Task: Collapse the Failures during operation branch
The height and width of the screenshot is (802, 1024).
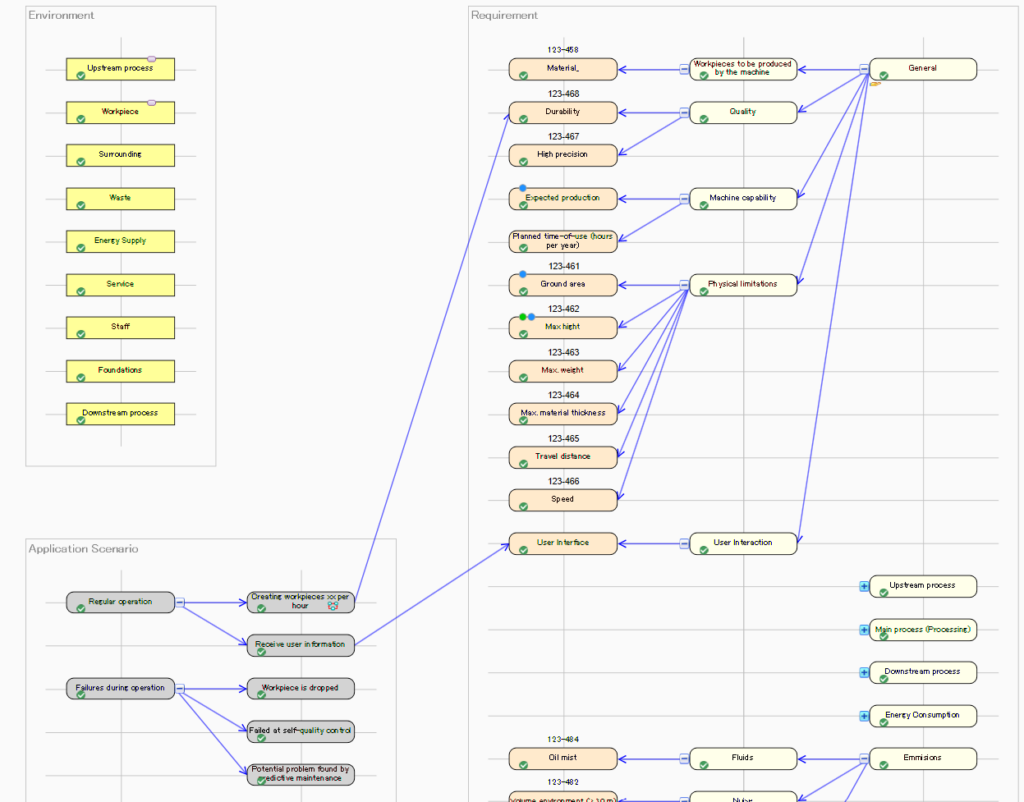Action: point(180,688)
